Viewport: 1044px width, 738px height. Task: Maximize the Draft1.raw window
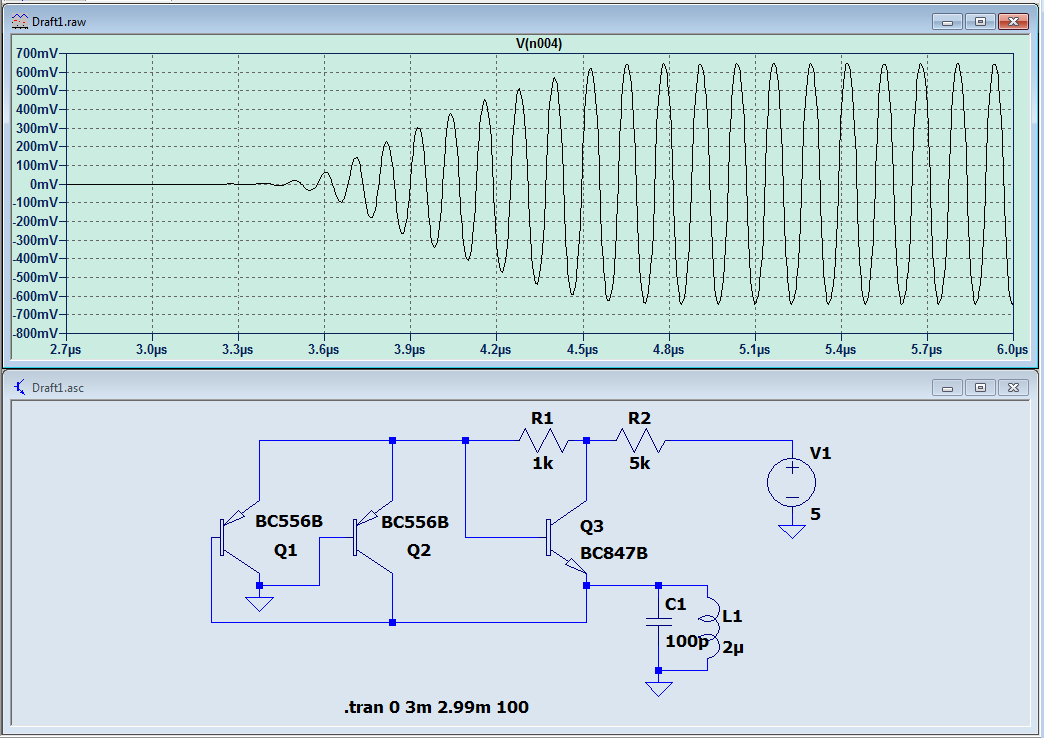(x=980, y=22)
